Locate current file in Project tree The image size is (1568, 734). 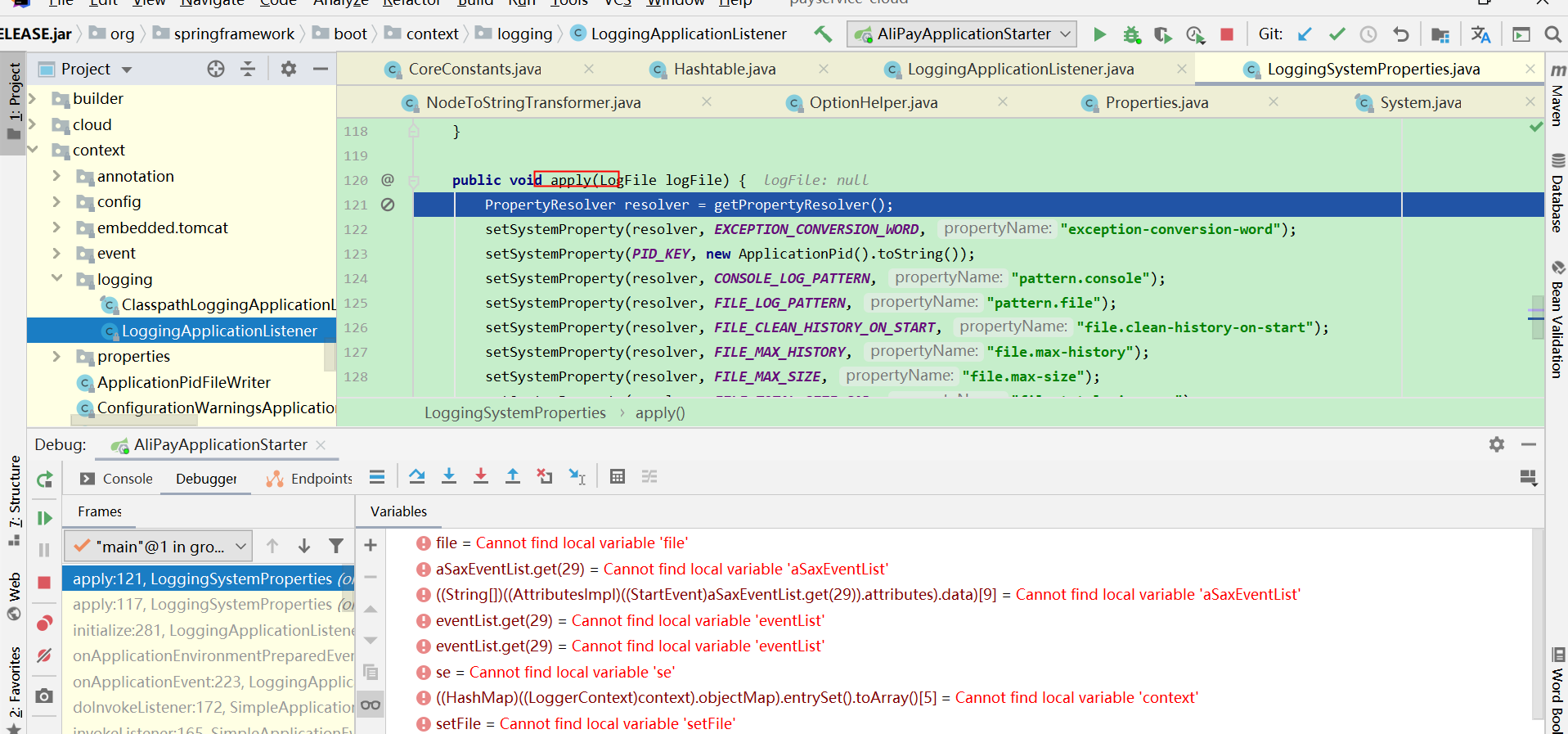click(216, 69)
